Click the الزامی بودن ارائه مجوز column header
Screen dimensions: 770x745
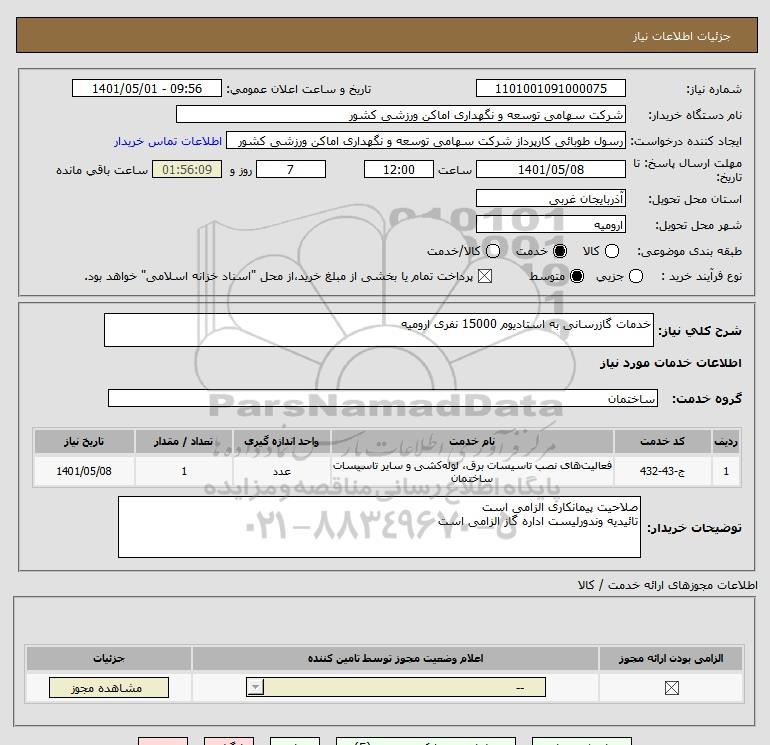[671, 659]
